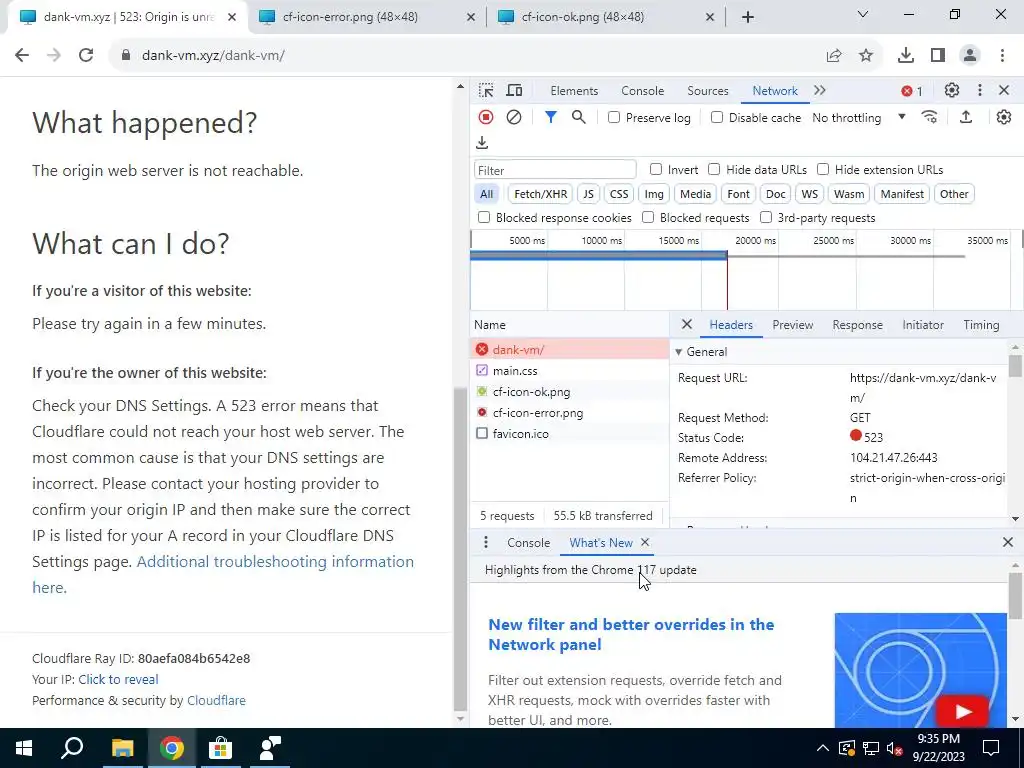Open Chrome three-dot menu

1002,56
